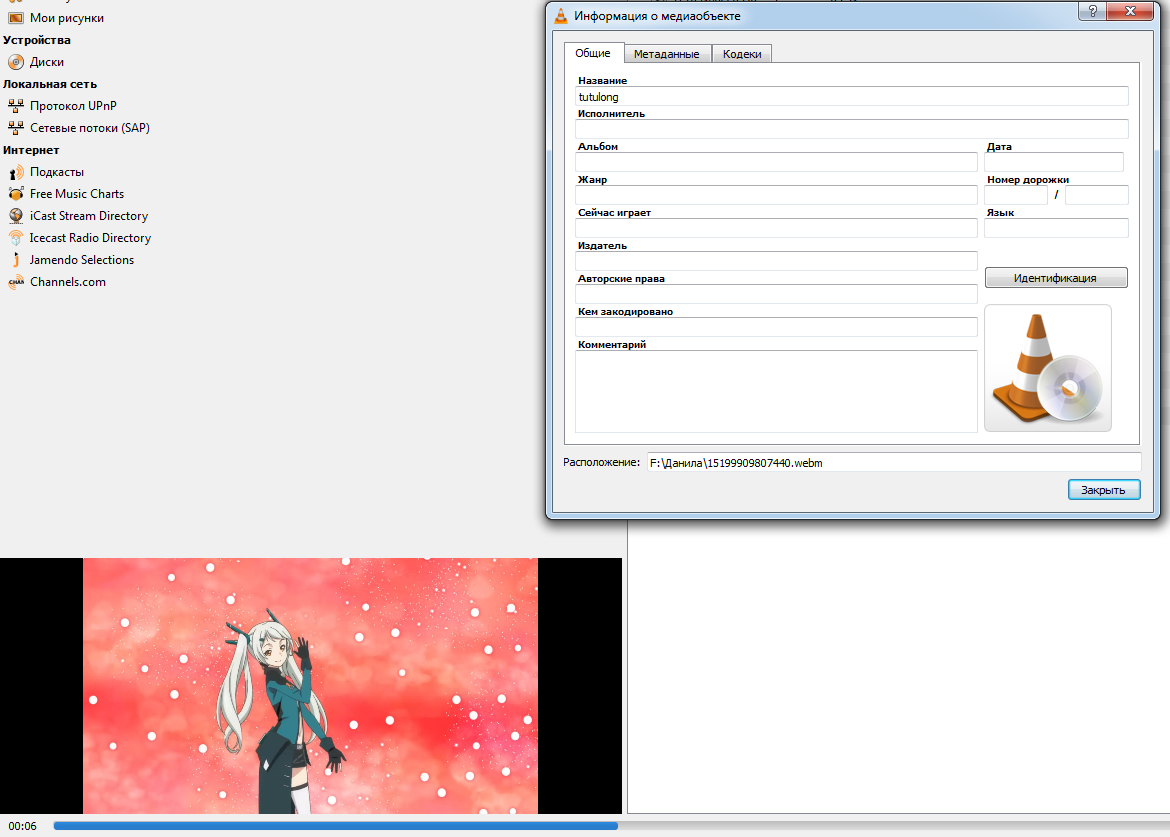
Task: Open Icecast Radio Directory icon
Action: pyautogui.click(x=16, y=238)
